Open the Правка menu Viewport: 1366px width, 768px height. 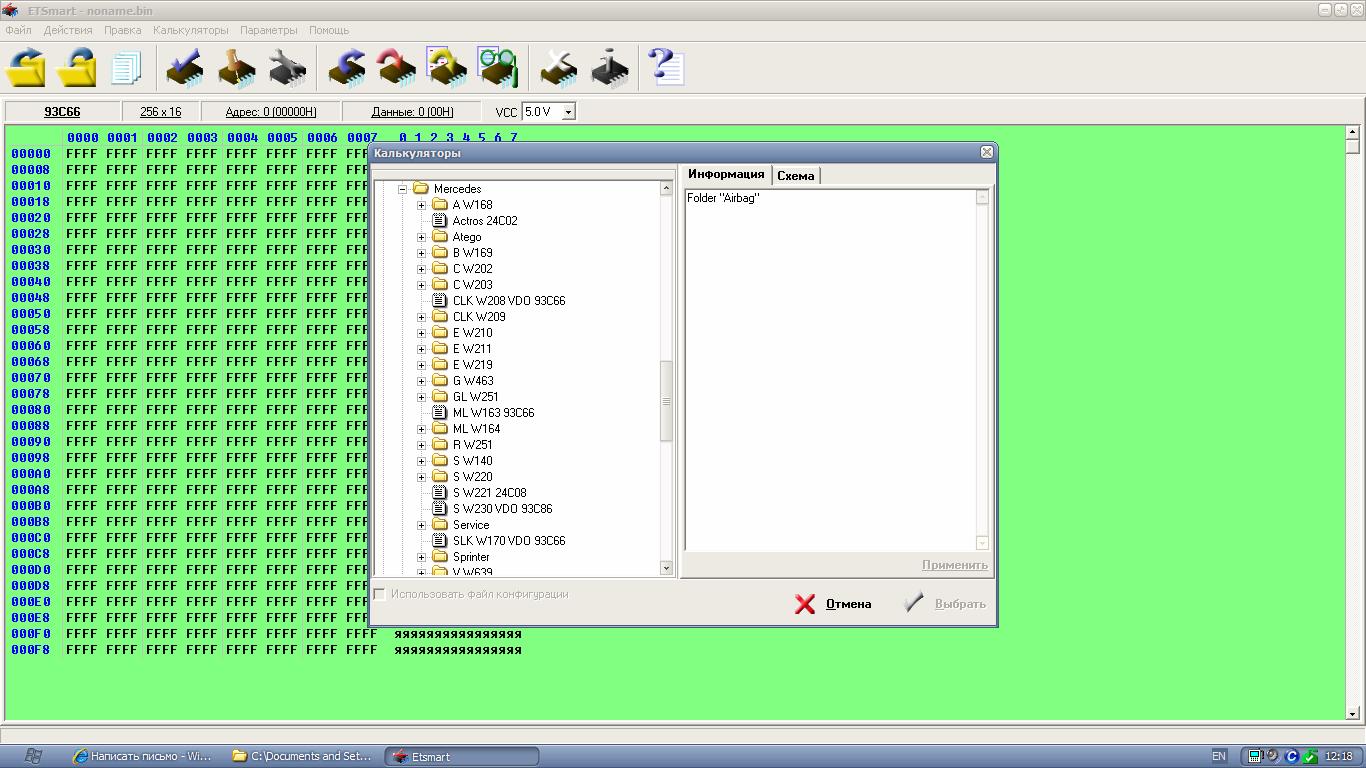point(122,30)
